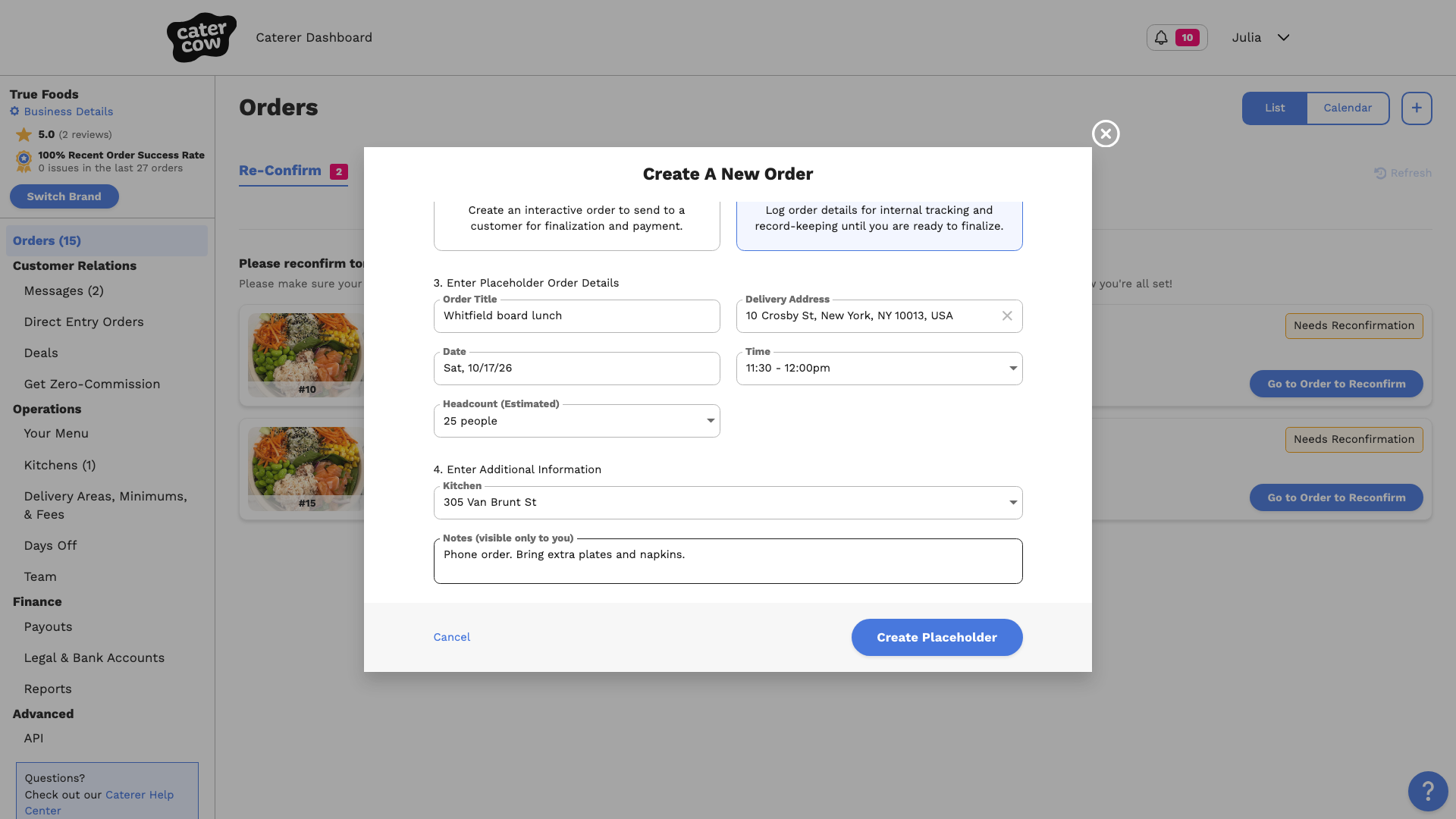Open order #15 thumbnail
1456x819 pixels.
(x=306, y=469)
